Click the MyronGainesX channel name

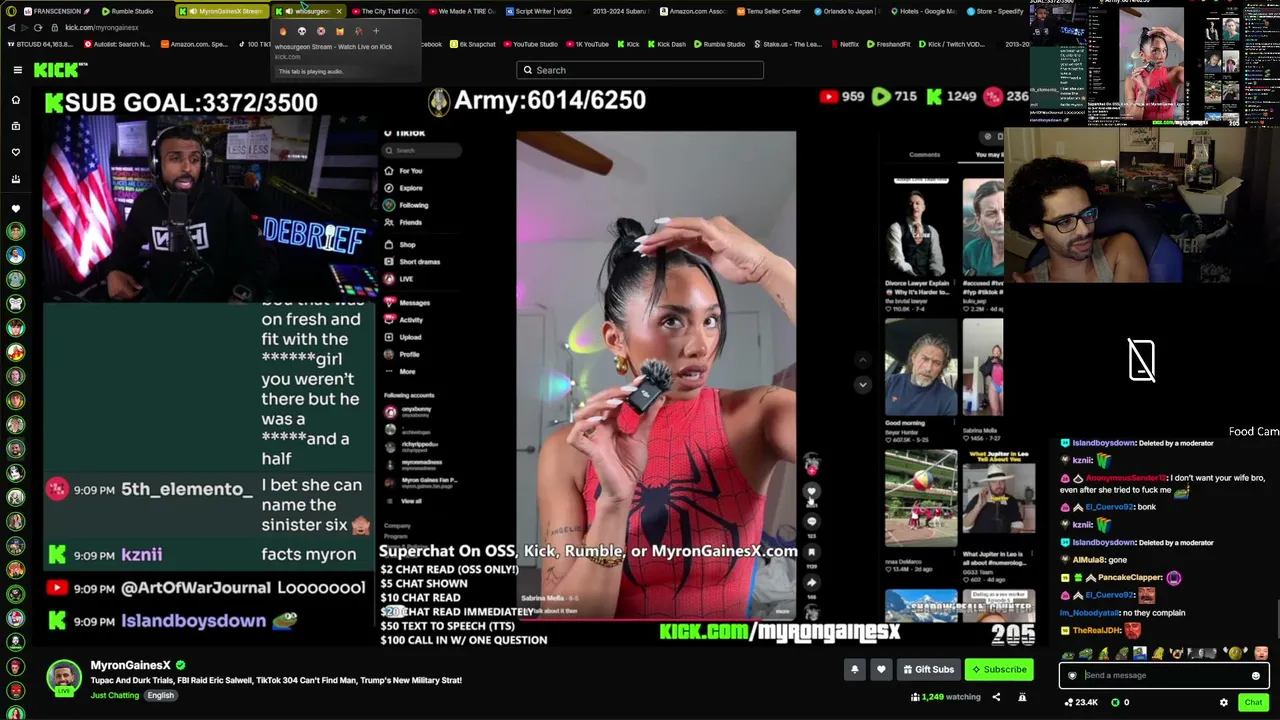(130, 665)
